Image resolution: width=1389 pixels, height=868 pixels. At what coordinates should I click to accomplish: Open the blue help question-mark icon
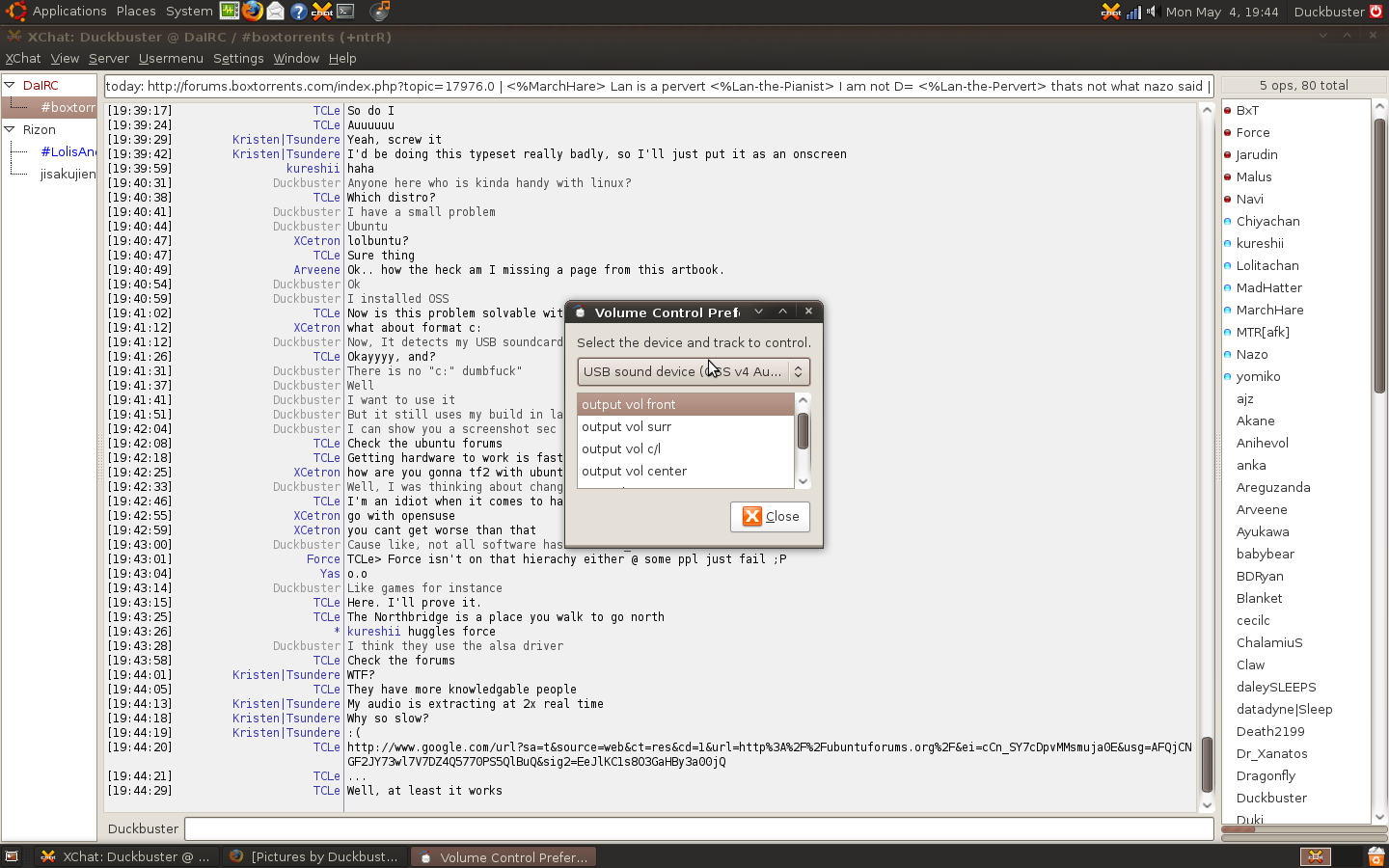(x=298, y=11)
